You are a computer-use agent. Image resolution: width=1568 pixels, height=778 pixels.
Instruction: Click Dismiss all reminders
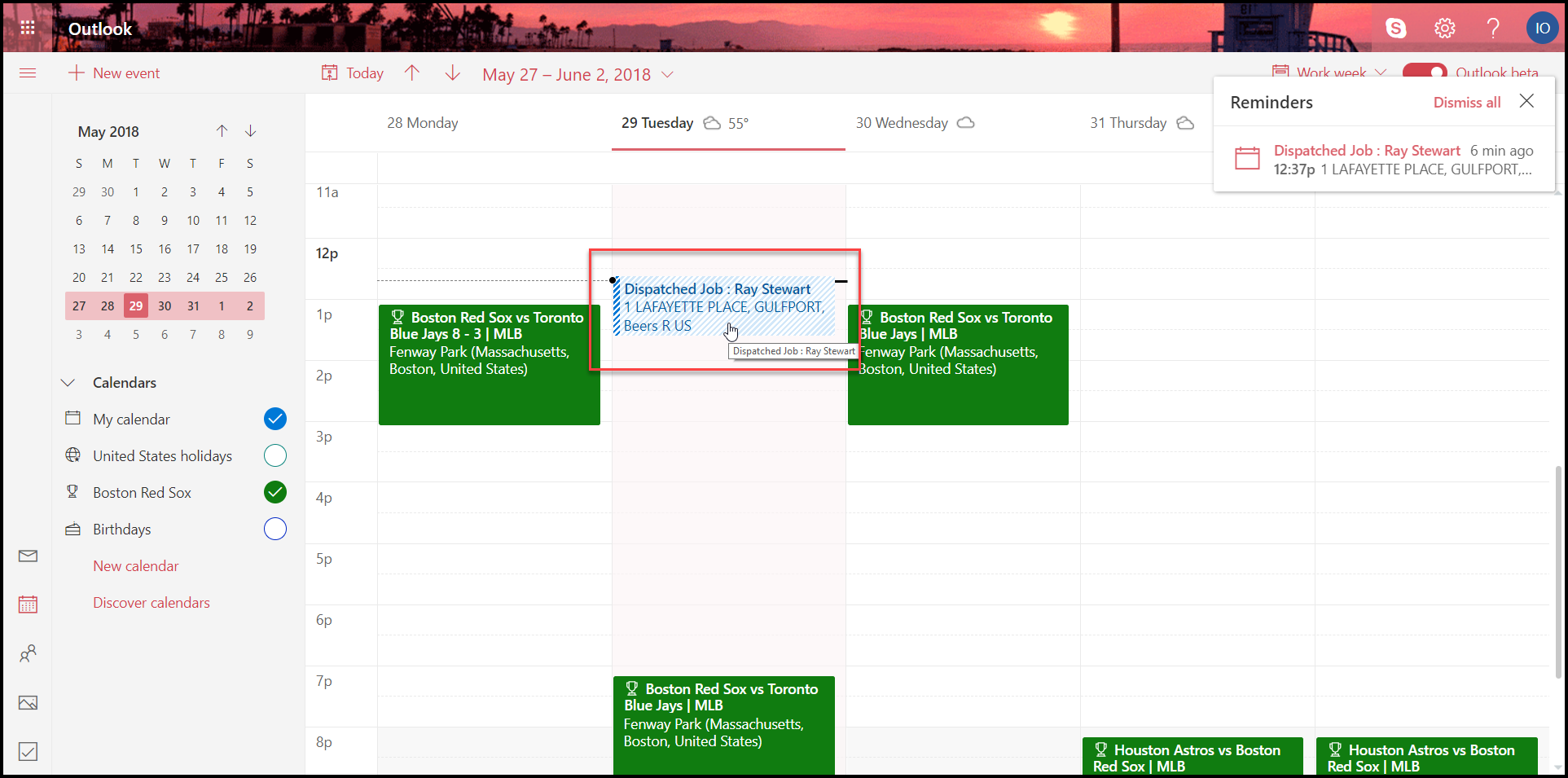pos(1466,103)
